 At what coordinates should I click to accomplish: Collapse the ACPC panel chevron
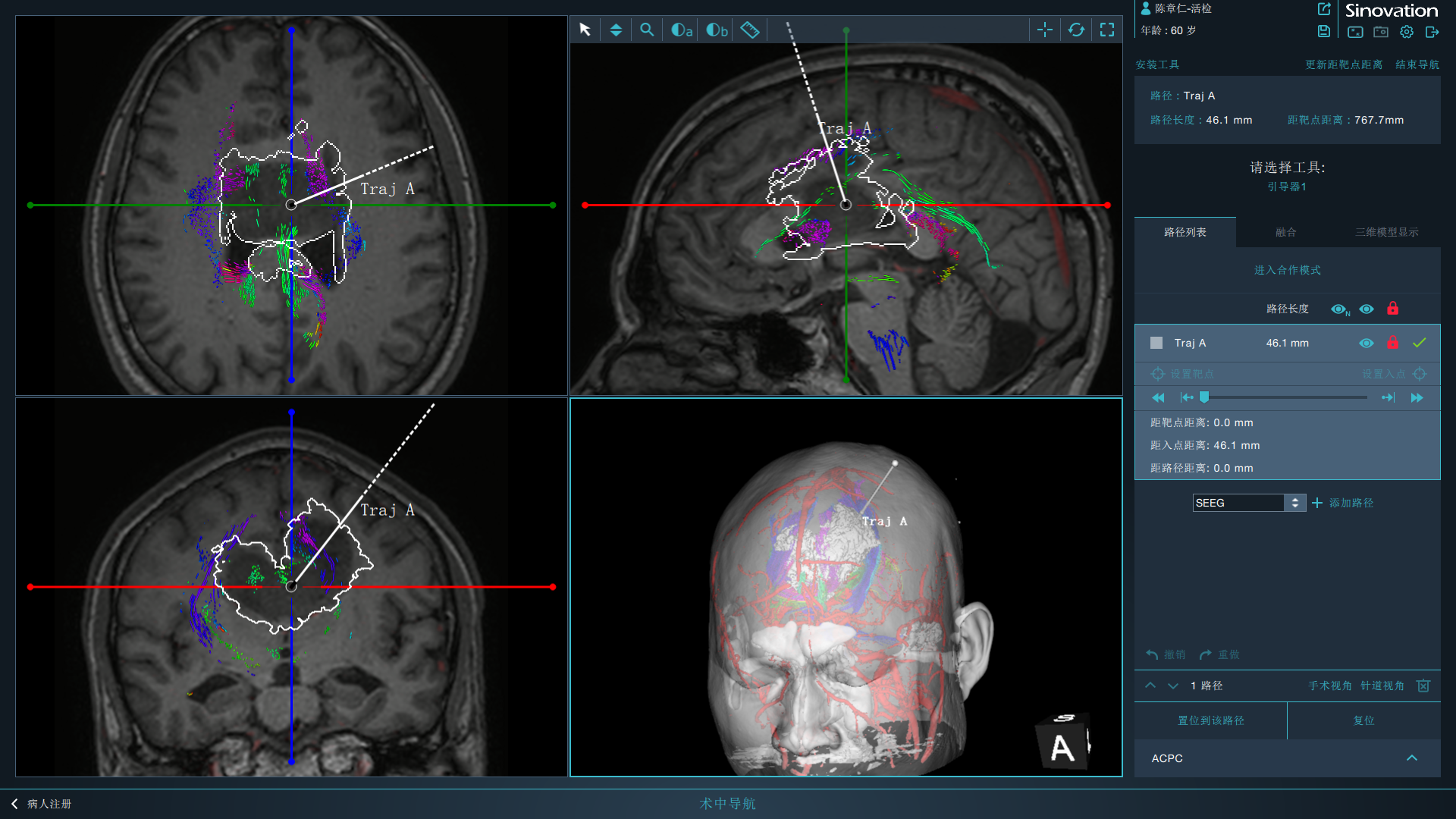1412,758
